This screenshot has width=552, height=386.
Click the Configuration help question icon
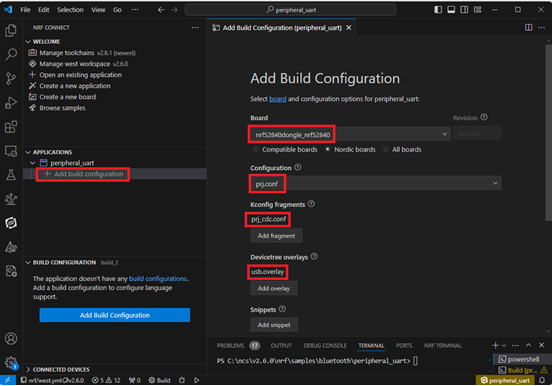(298, 167)
